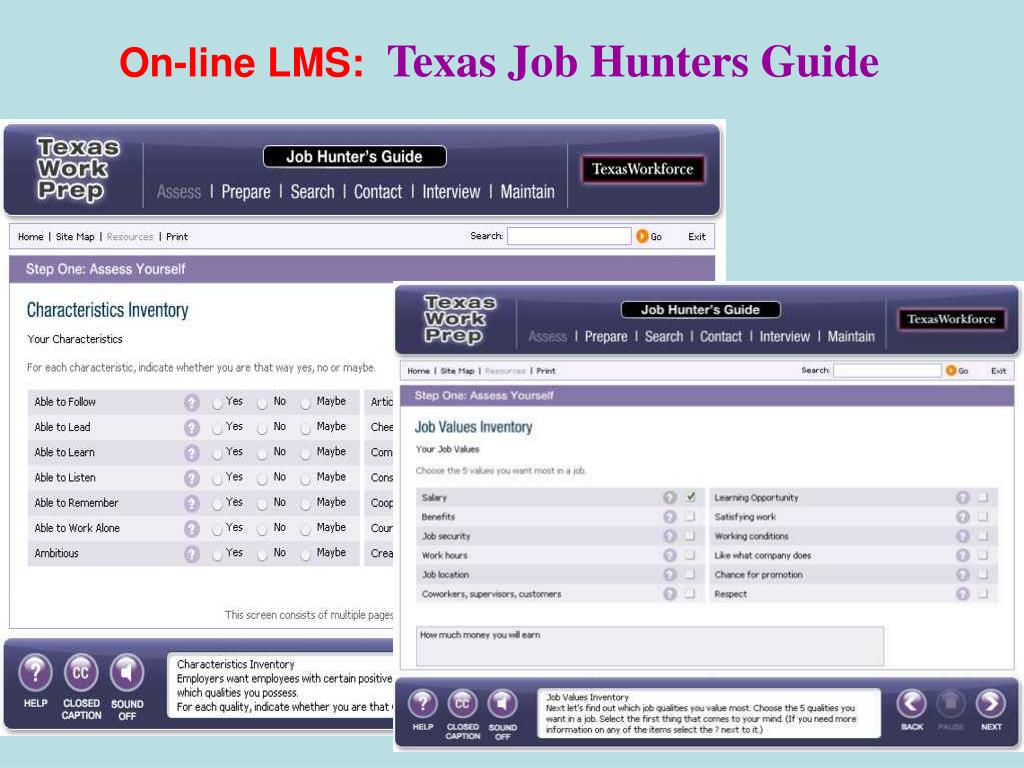
Task: Select Maybe for Ambitious
Action: 305,555
